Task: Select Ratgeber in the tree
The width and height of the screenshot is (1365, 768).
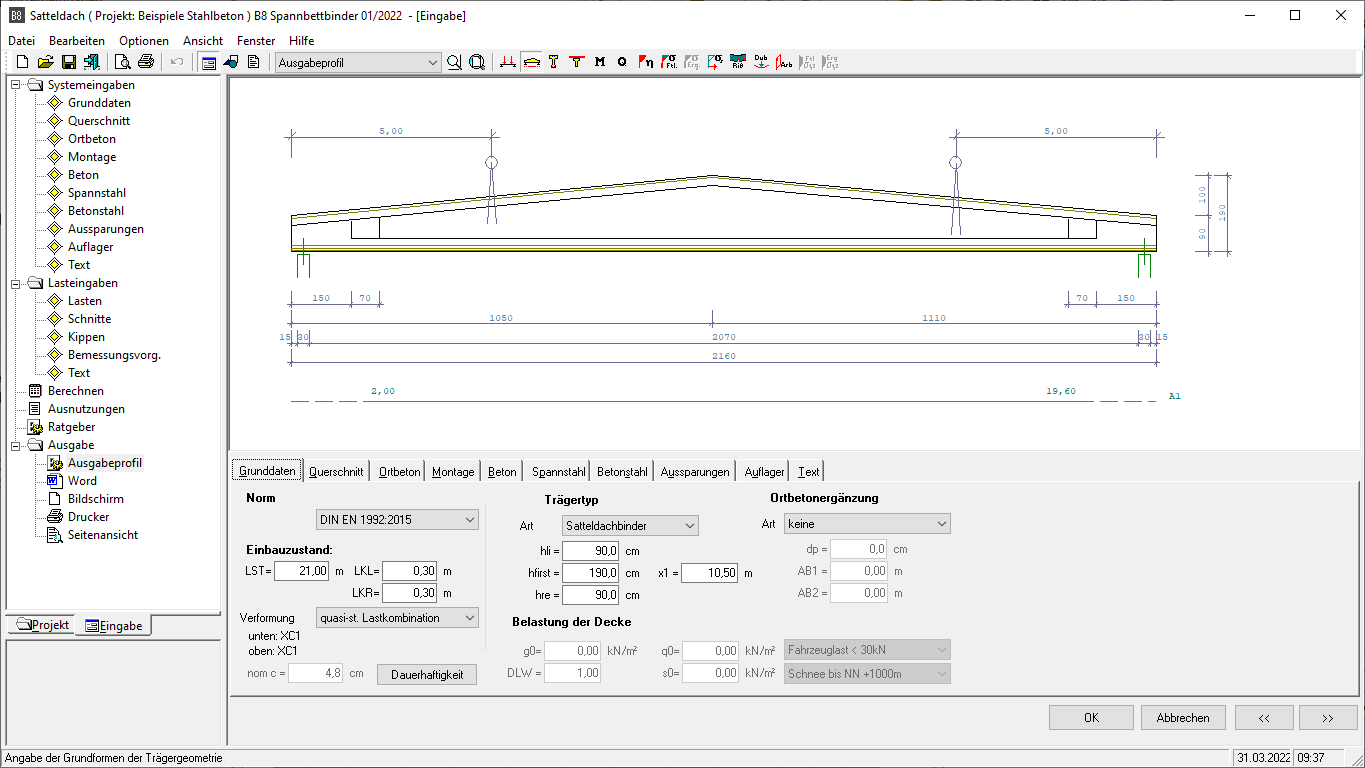Action: tap(73, 427)
